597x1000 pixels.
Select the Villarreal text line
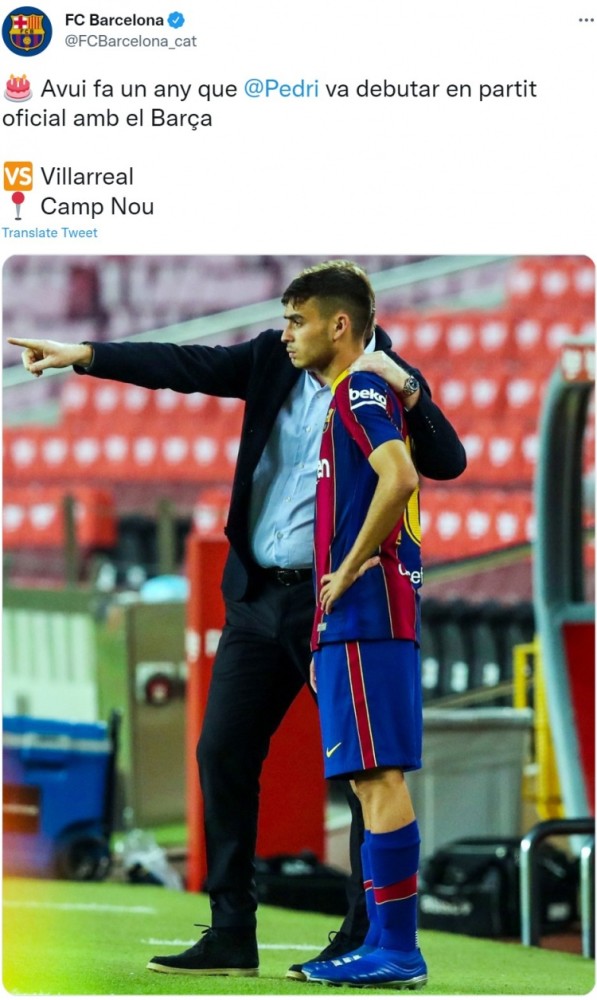pos(87,177)
